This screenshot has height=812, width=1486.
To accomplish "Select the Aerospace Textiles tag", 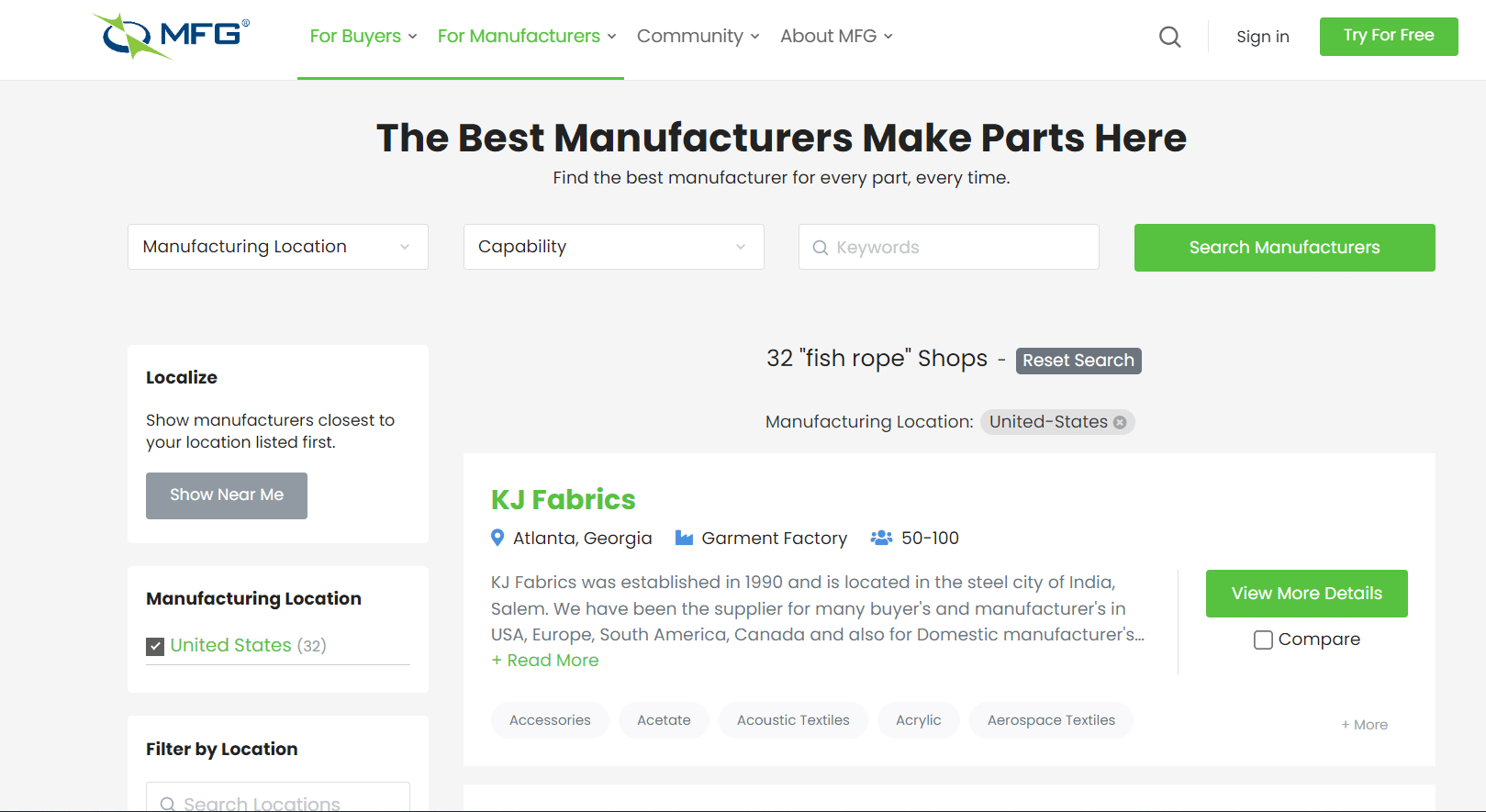I will [1051, 720].
